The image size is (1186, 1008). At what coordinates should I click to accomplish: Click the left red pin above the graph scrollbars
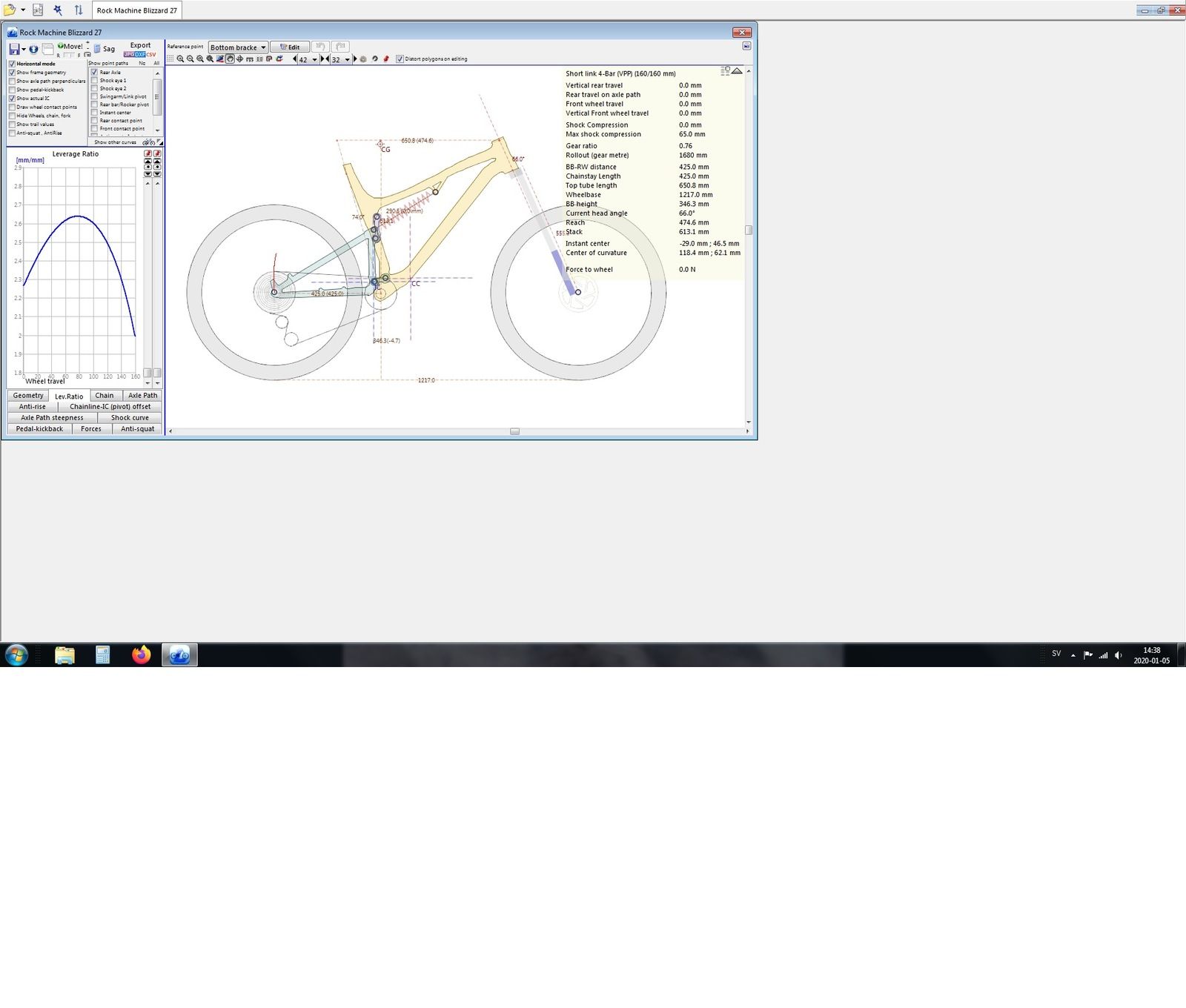148,153
